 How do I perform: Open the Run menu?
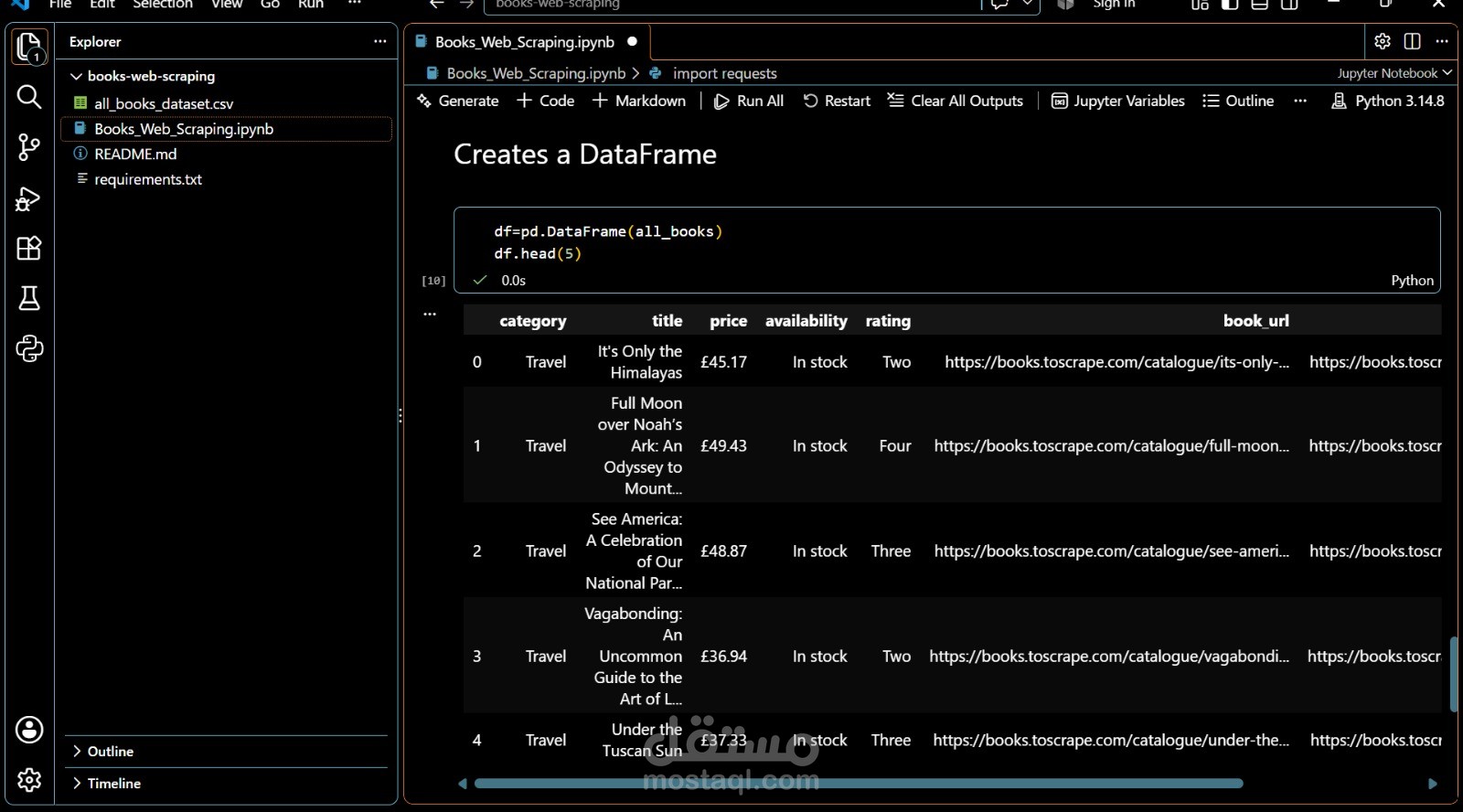(x=311, y=4)
